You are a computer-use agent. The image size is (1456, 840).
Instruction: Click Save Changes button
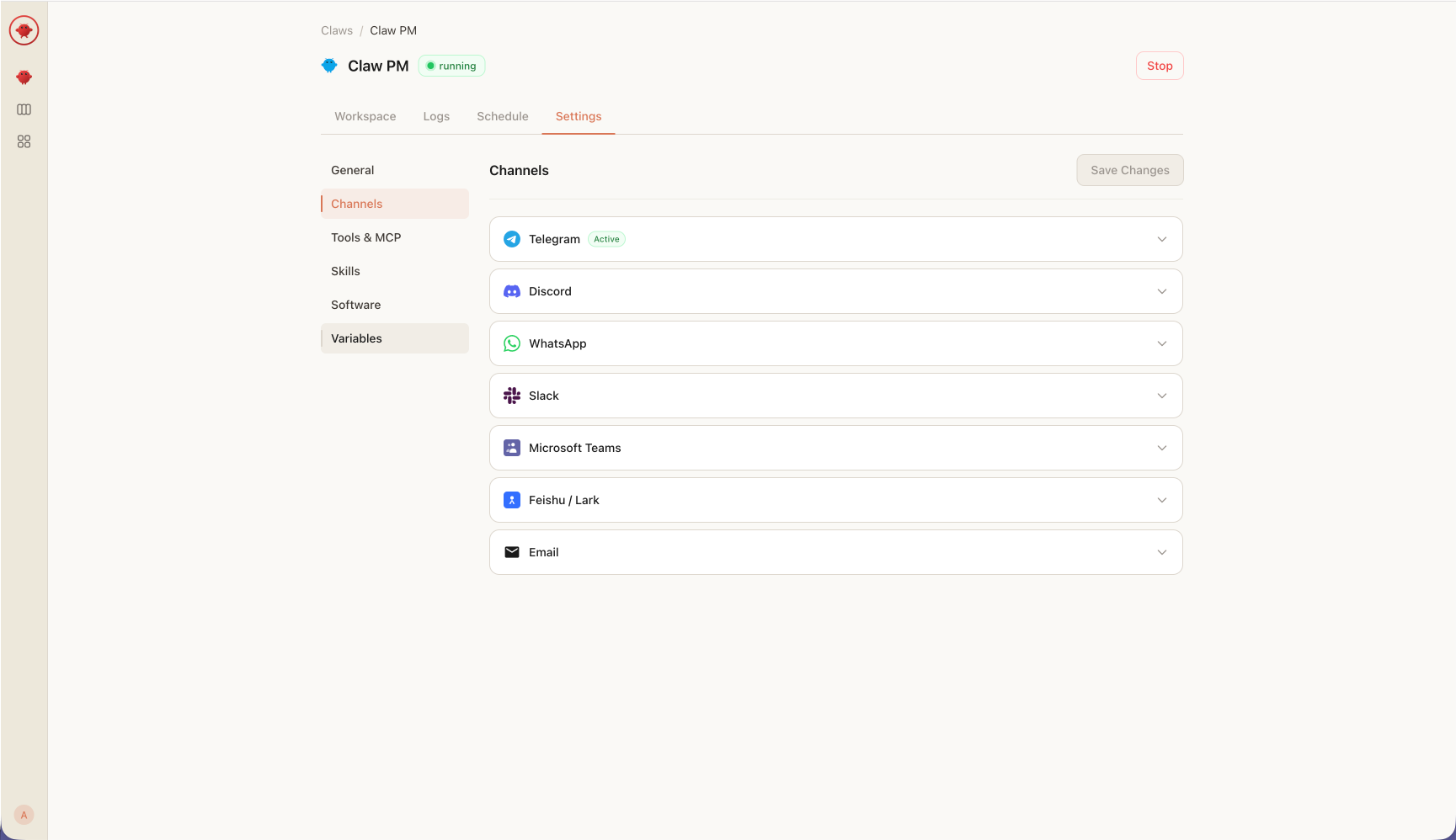[x=1130, y=170]
